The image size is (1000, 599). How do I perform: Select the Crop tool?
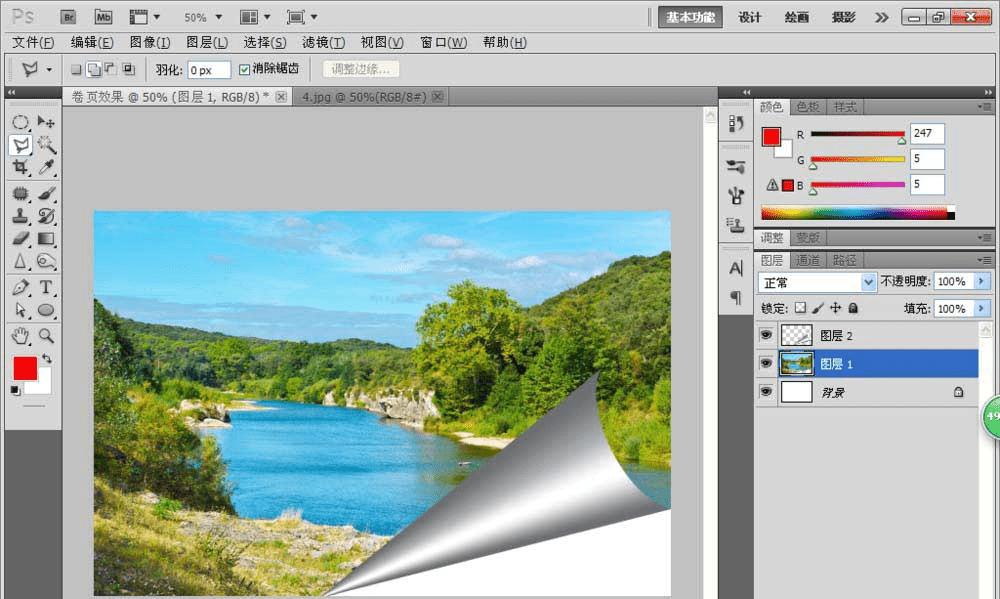(20, 167)
